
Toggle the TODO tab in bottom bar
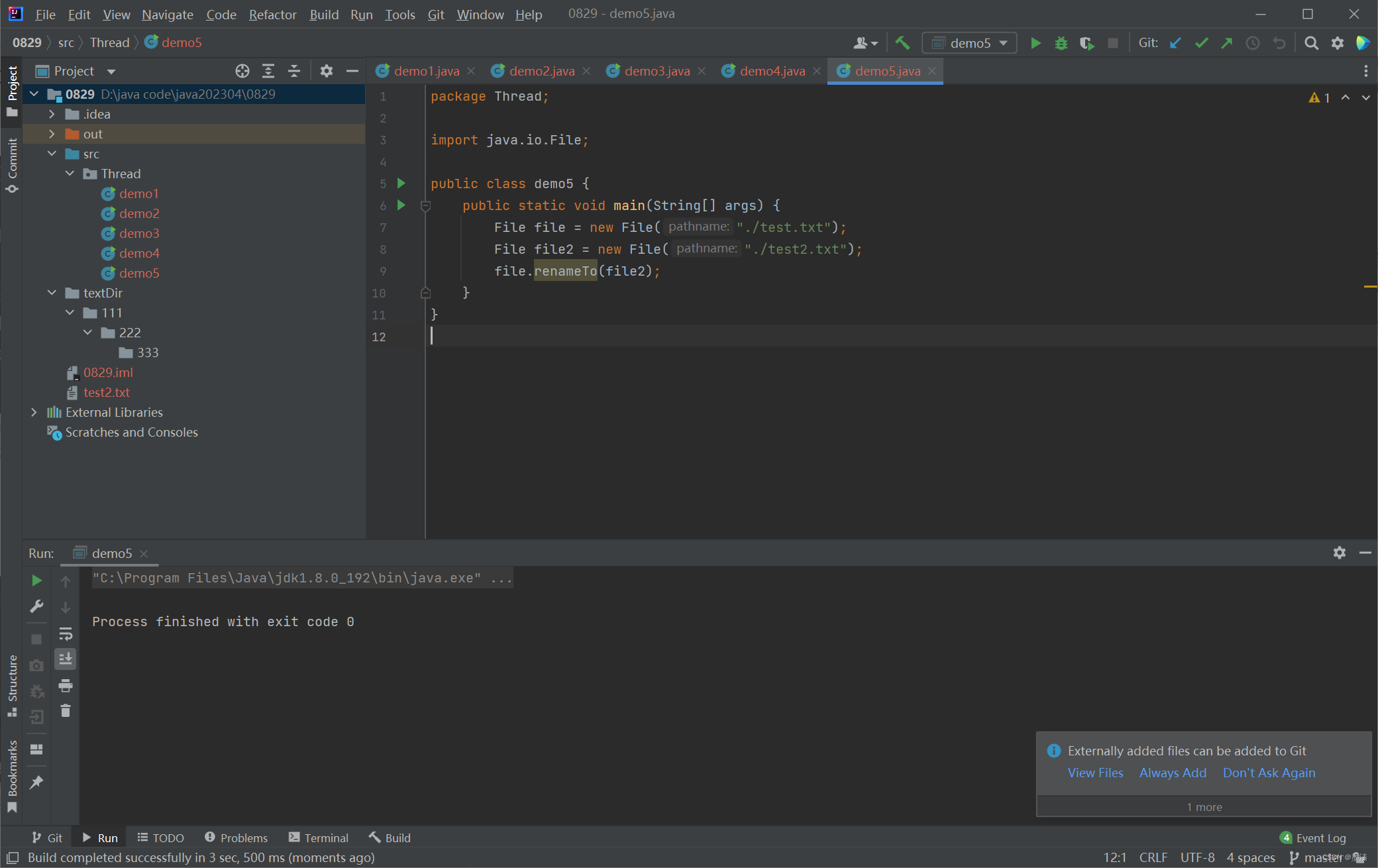pyautogui.click(x=161, y=837)
